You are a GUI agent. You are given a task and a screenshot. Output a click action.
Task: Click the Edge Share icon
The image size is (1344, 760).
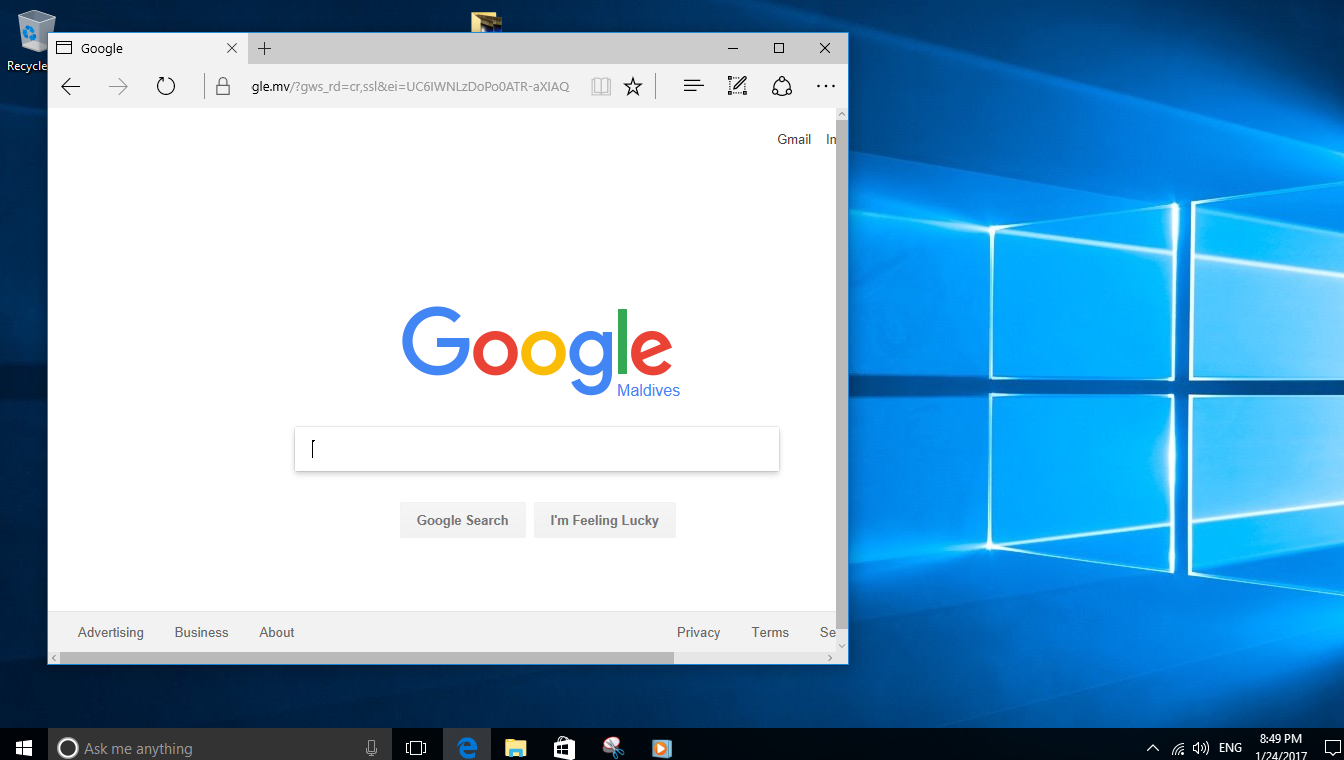782,87
